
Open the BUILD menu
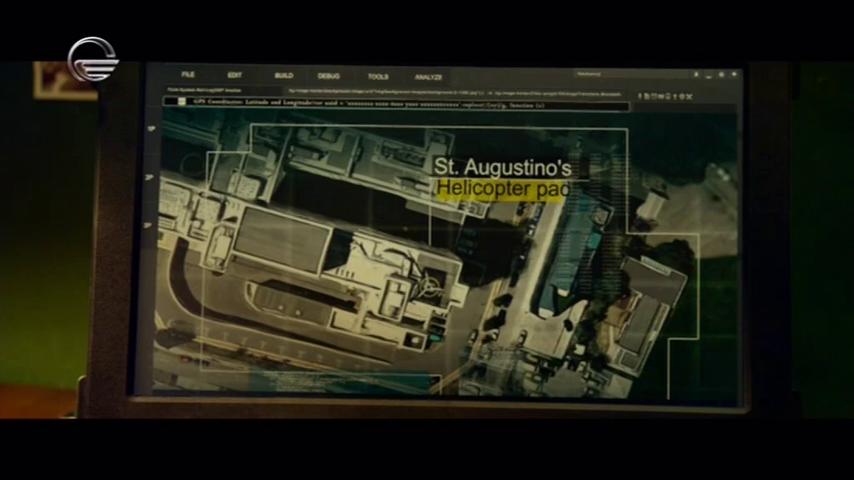[283, 76]
